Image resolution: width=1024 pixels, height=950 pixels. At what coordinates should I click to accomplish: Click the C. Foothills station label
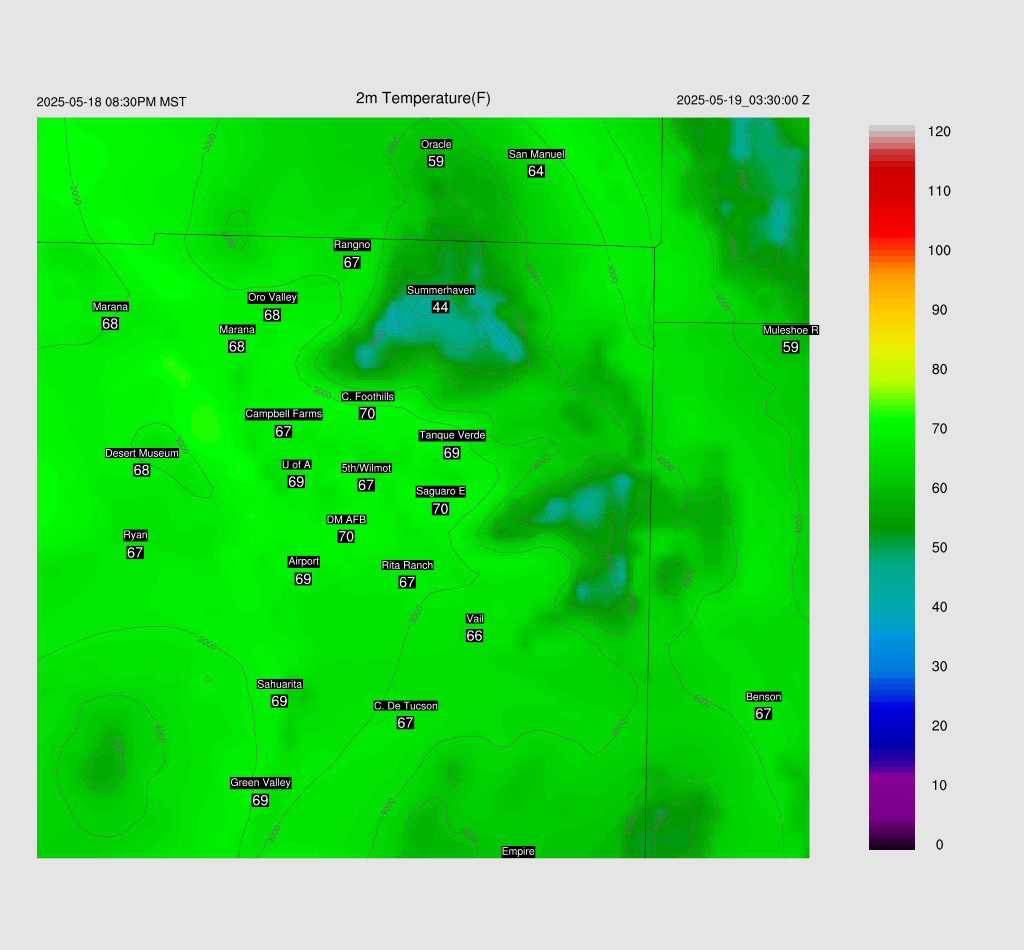368,396
